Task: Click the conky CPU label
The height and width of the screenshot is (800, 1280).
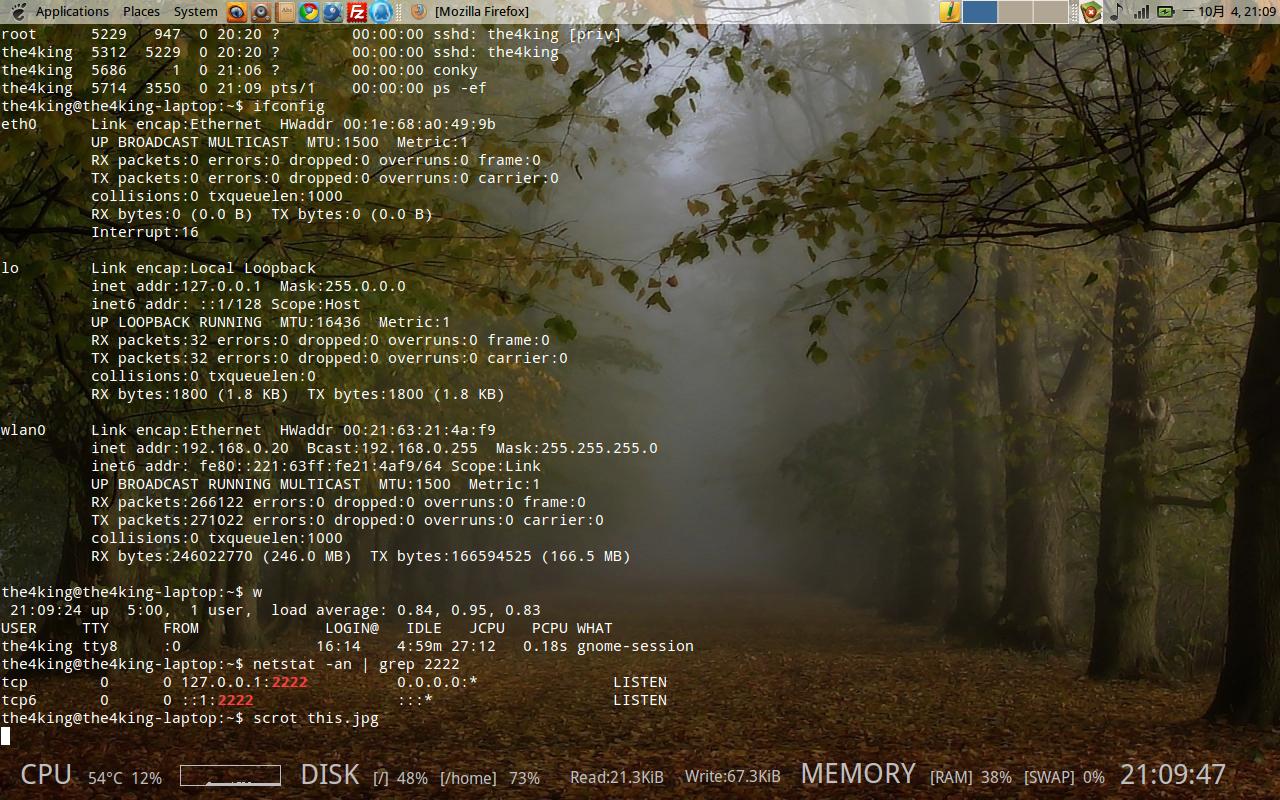Action: (46, 775)
